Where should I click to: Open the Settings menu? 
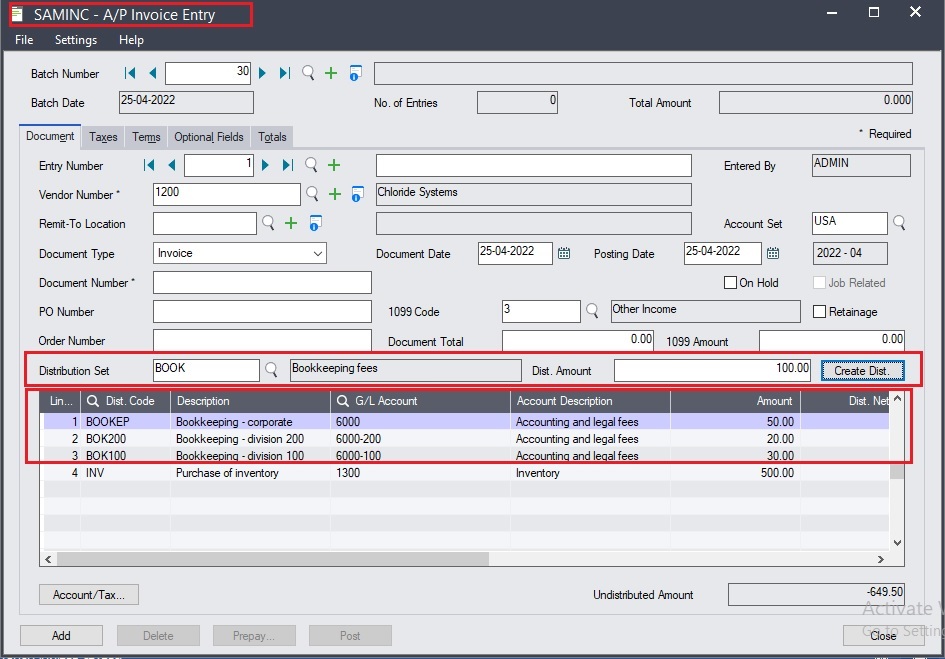click(76, 40)
